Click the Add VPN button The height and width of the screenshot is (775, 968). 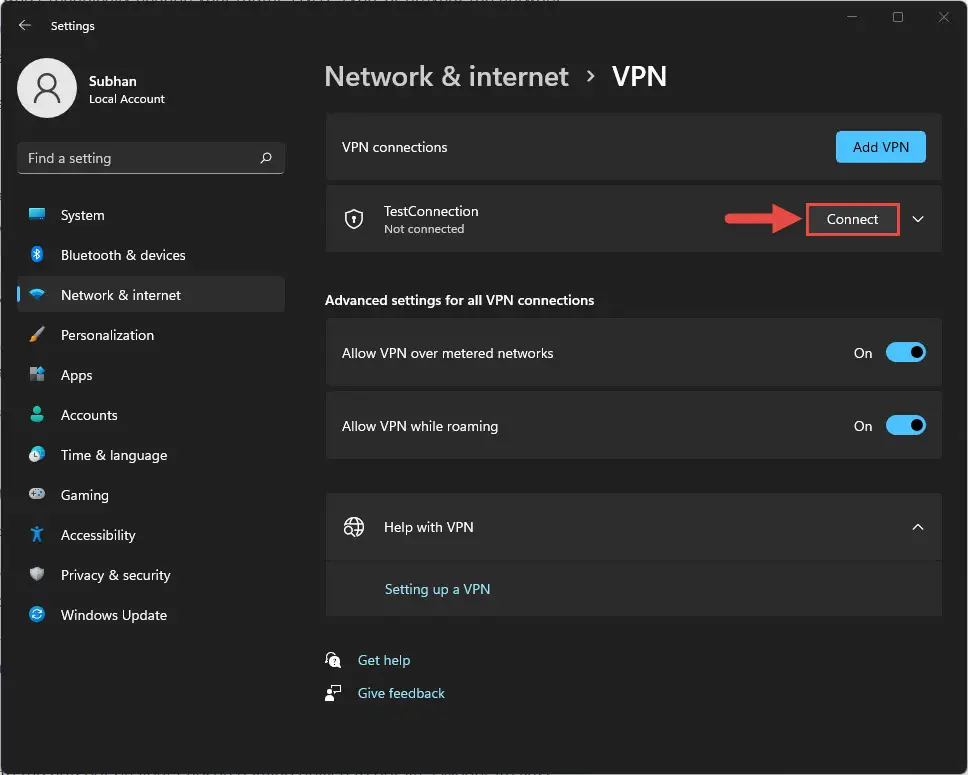(880, 147)
